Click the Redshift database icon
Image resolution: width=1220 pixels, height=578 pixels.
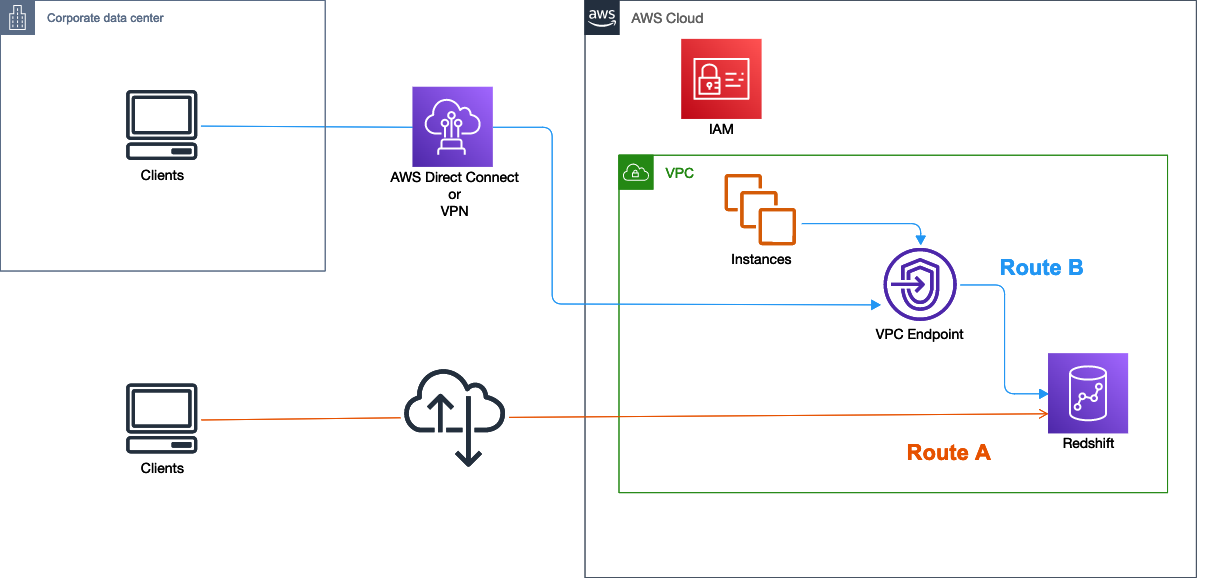(1087, 393)
